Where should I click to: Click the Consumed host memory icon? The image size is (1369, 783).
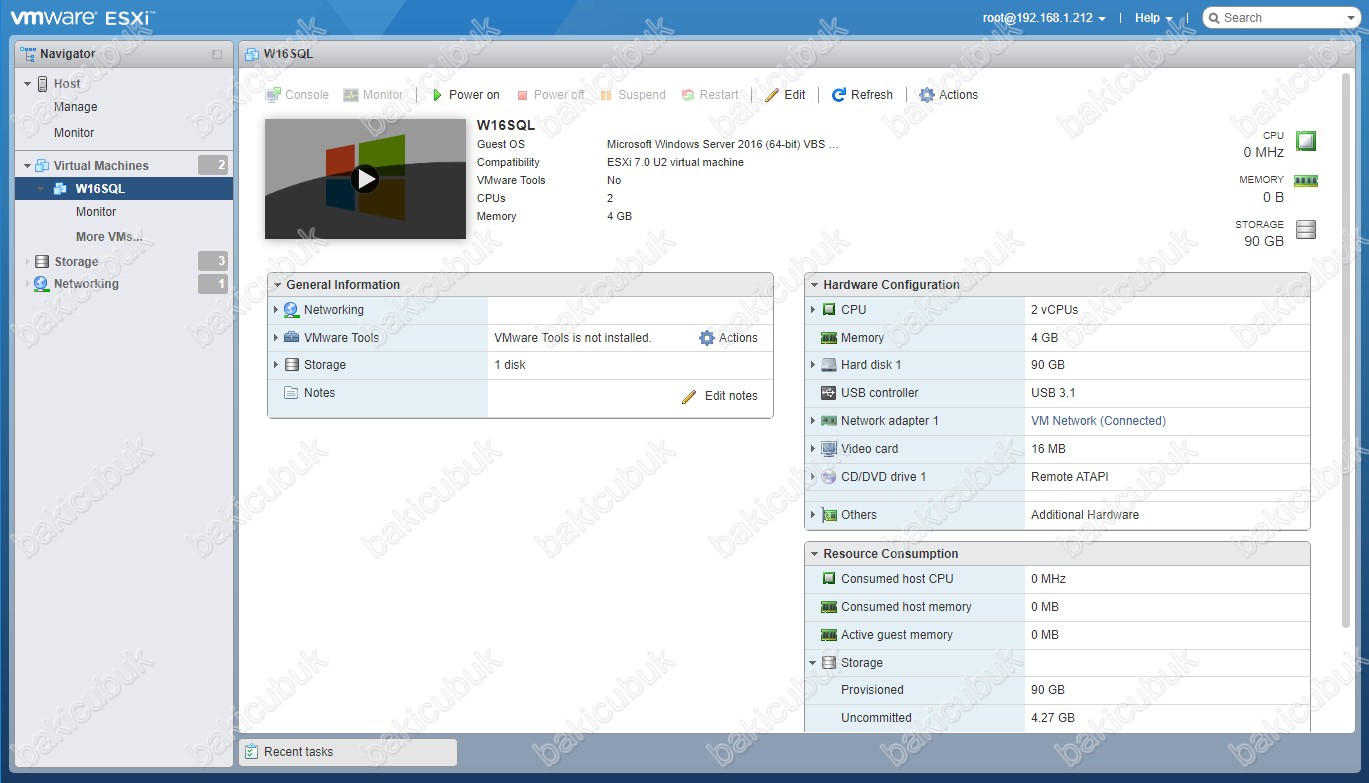click(x=829, y=607)
